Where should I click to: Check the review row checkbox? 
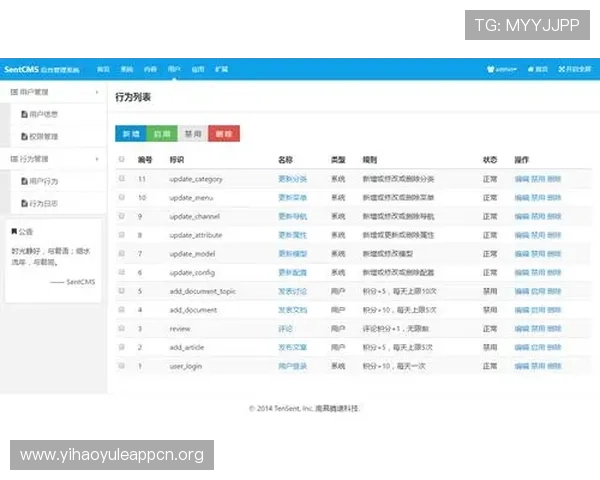(x=121, y=328)
